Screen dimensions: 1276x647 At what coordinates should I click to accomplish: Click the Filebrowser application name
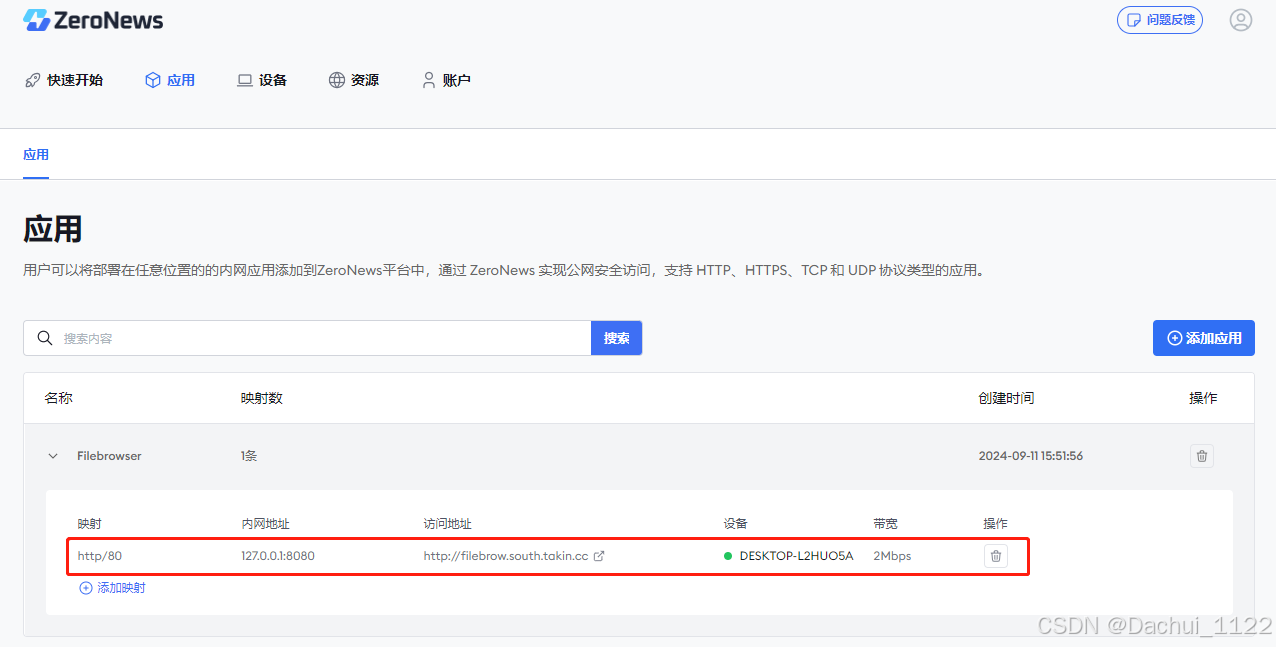[x=109, y=456]
